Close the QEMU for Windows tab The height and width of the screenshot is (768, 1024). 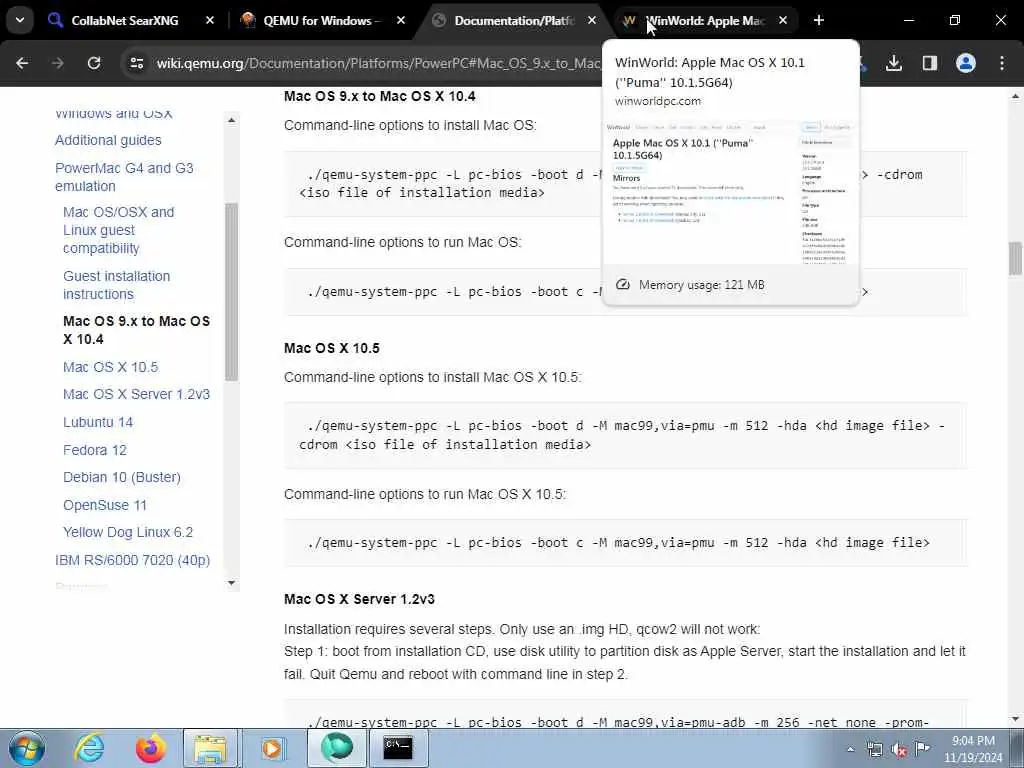point(400,21)
